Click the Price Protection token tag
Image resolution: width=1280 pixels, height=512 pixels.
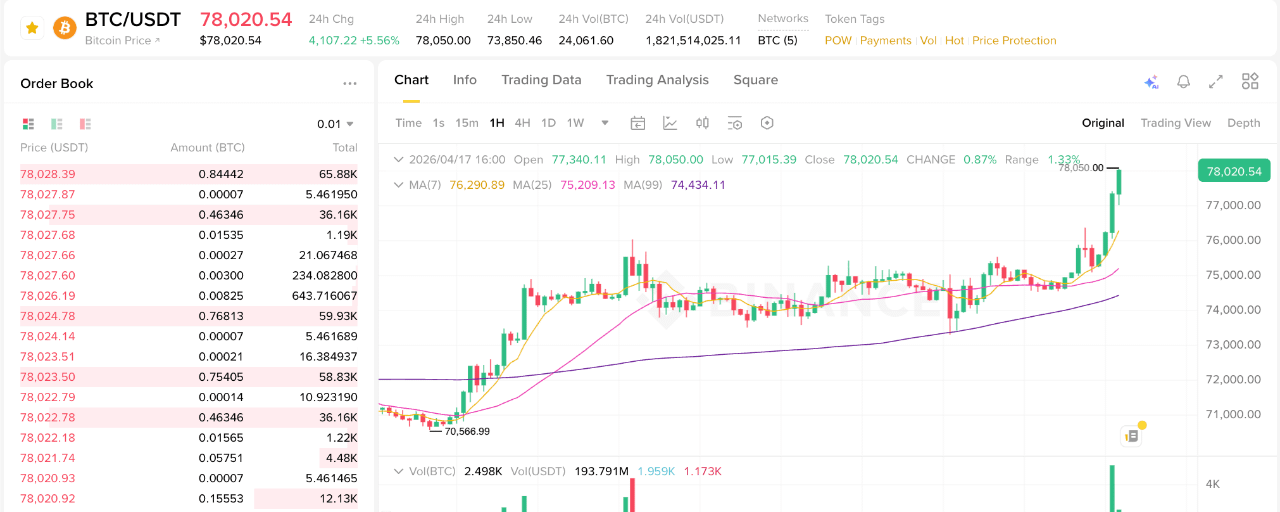[x=1014, y=41]
